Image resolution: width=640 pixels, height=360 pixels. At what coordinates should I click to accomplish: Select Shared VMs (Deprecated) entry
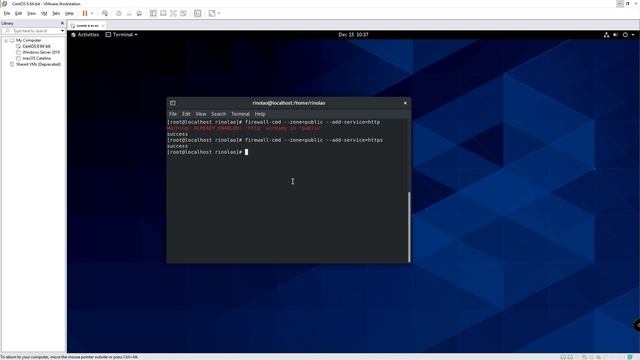38,64
